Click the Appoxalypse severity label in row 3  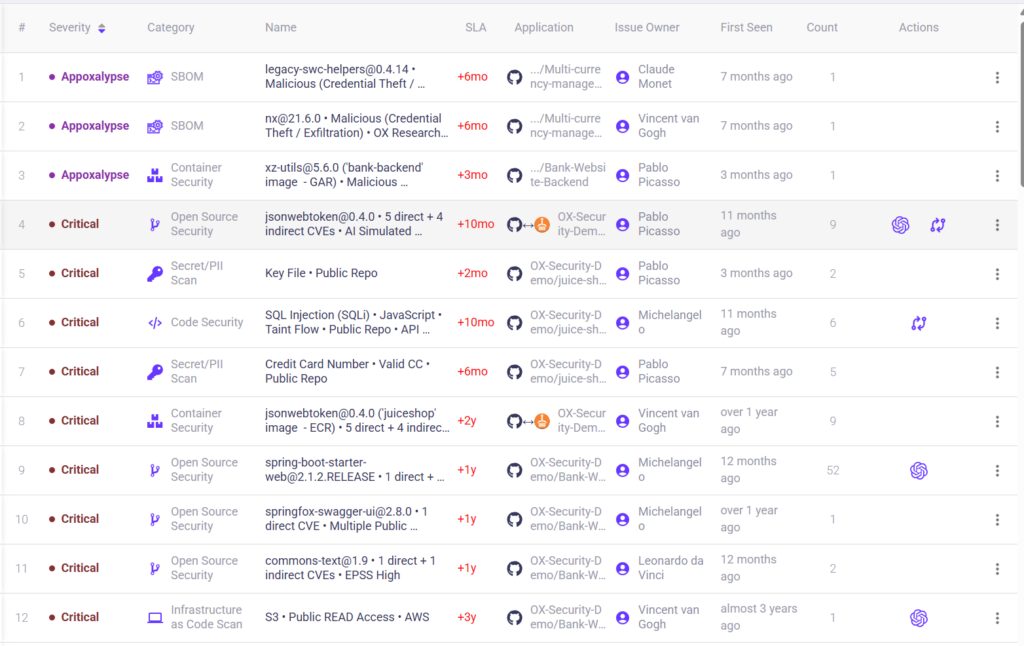pos(95,175)
